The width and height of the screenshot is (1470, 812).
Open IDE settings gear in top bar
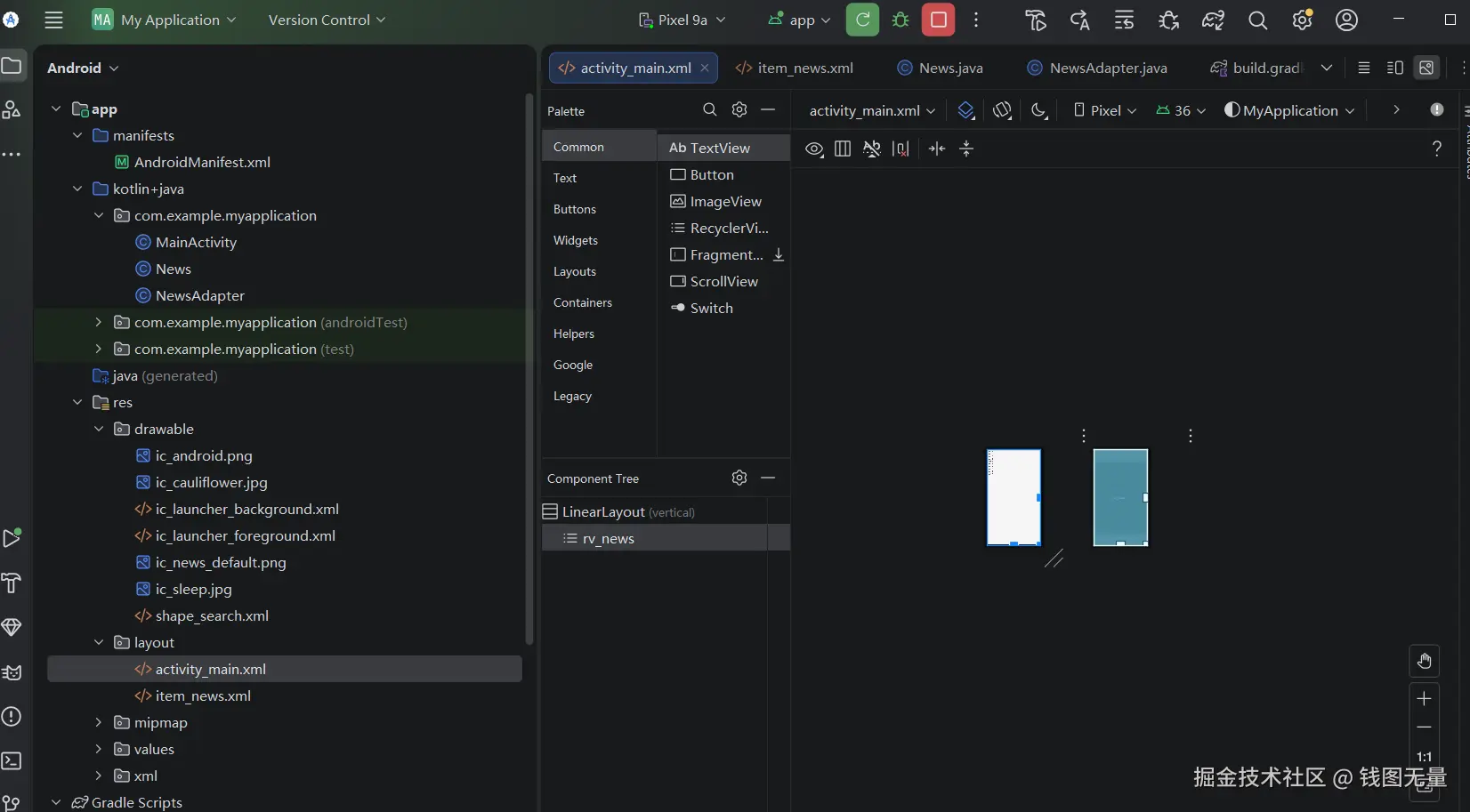(x=1302, y=20)
